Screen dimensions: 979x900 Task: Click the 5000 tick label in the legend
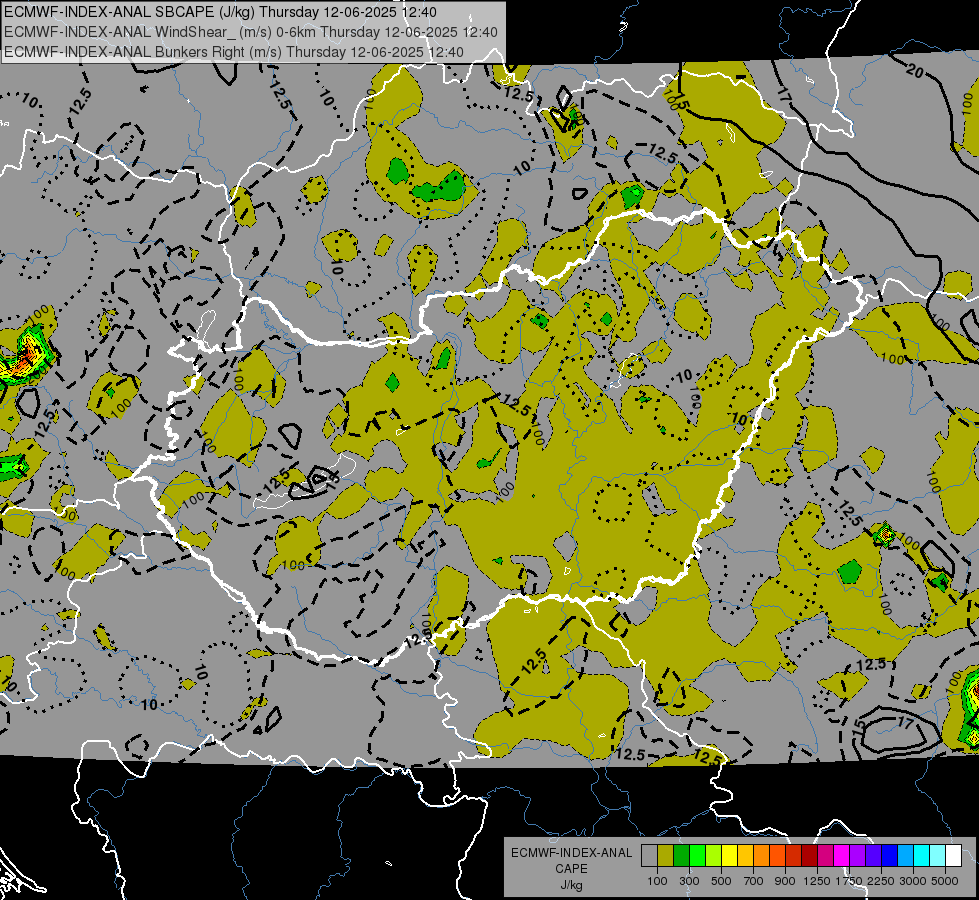(x=945, y=881)
